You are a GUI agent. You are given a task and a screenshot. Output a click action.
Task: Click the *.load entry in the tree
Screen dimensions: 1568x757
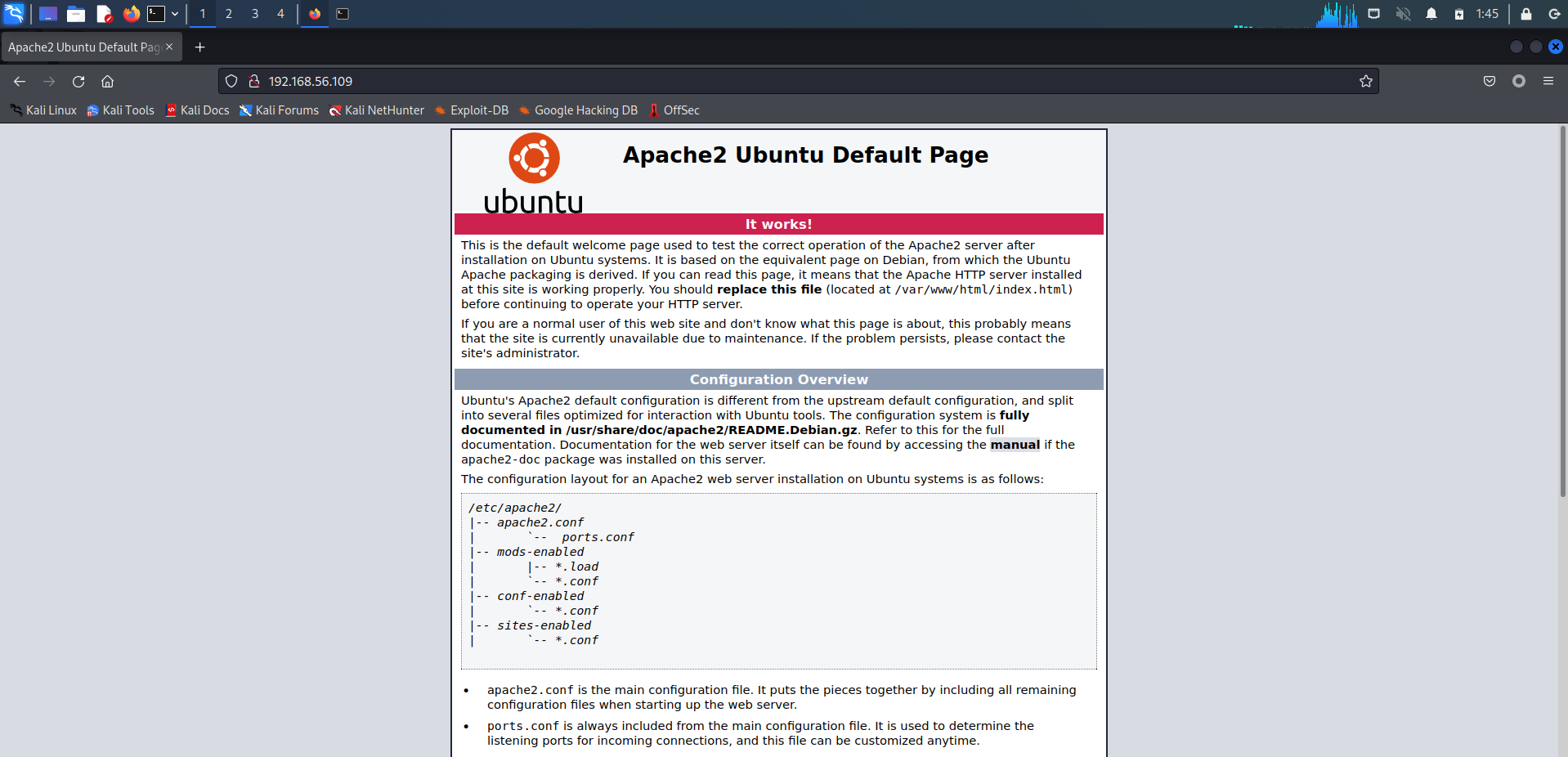coord(576,567)
